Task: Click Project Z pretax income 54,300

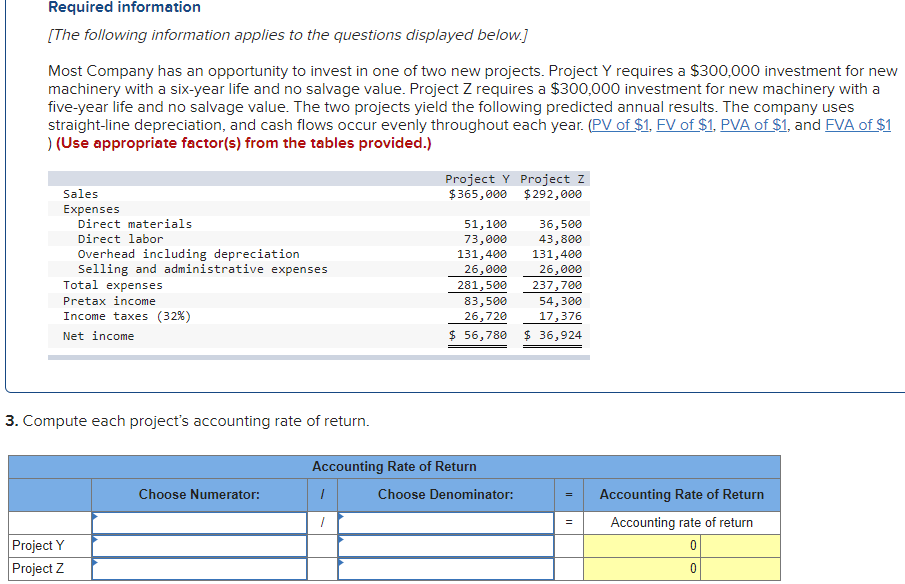Action: (560, 301)
